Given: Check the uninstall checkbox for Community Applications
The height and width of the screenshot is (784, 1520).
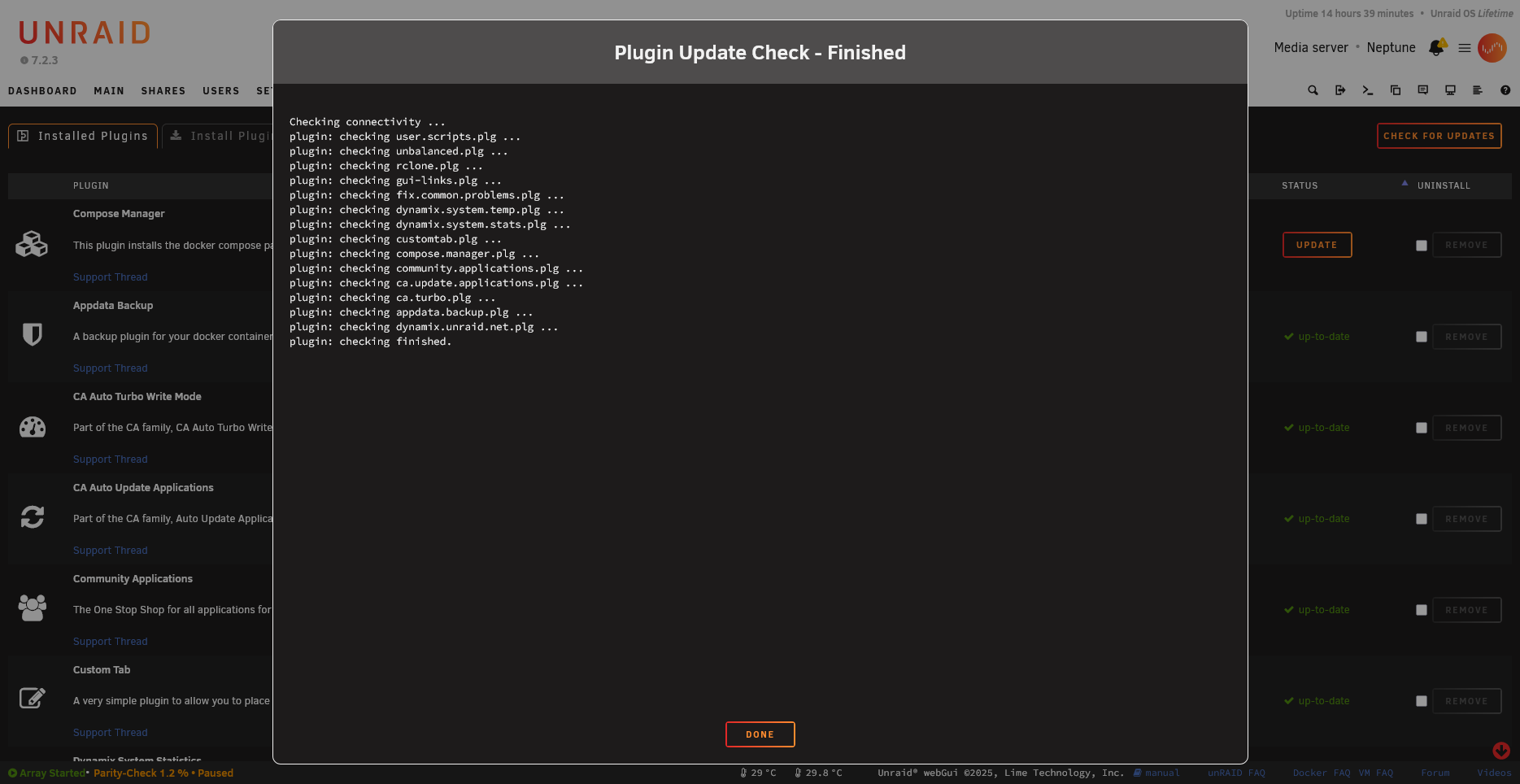Looking at the screenshot, I should (x=1422, y=609).
